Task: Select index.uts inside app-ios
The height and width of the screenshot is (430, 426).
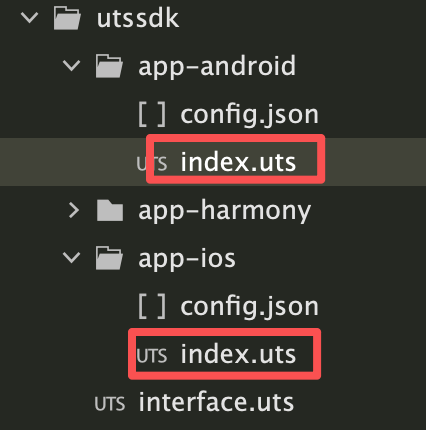Action: pyautogui.click(x=238, y=354)
